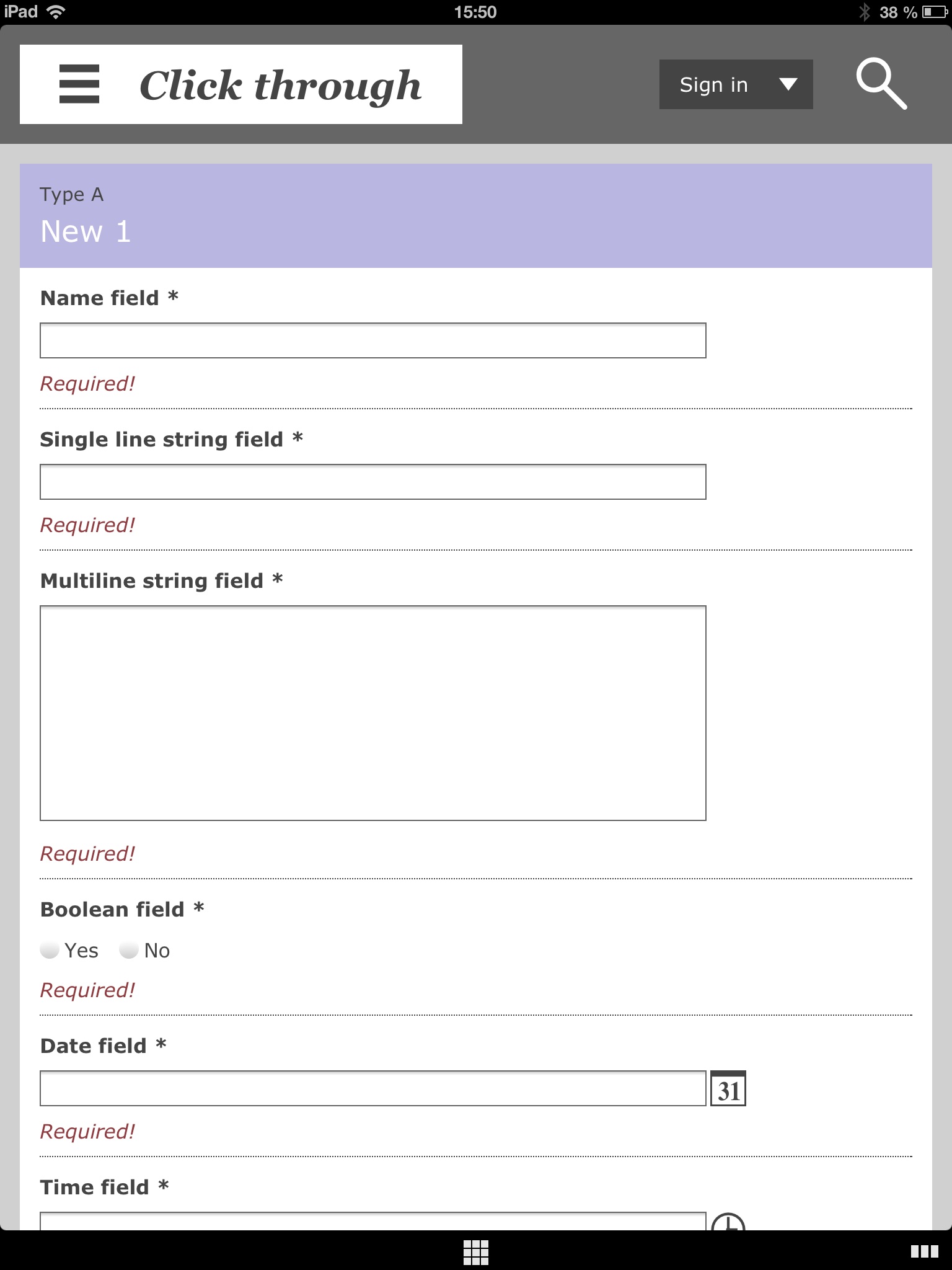The image size is (952, 1270).
Task: Click the Sign in button
Action: 713,84
